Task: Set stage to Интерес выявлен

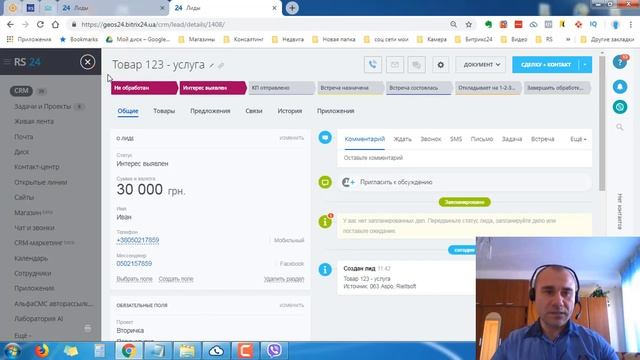Action: (x=213, y=88)
